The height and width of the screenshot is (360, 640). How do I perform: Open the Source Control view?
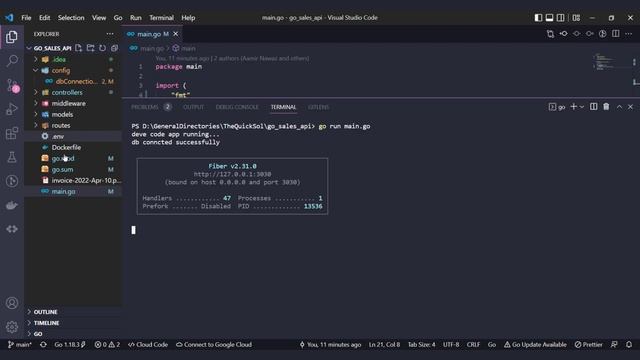click(12, 85)
